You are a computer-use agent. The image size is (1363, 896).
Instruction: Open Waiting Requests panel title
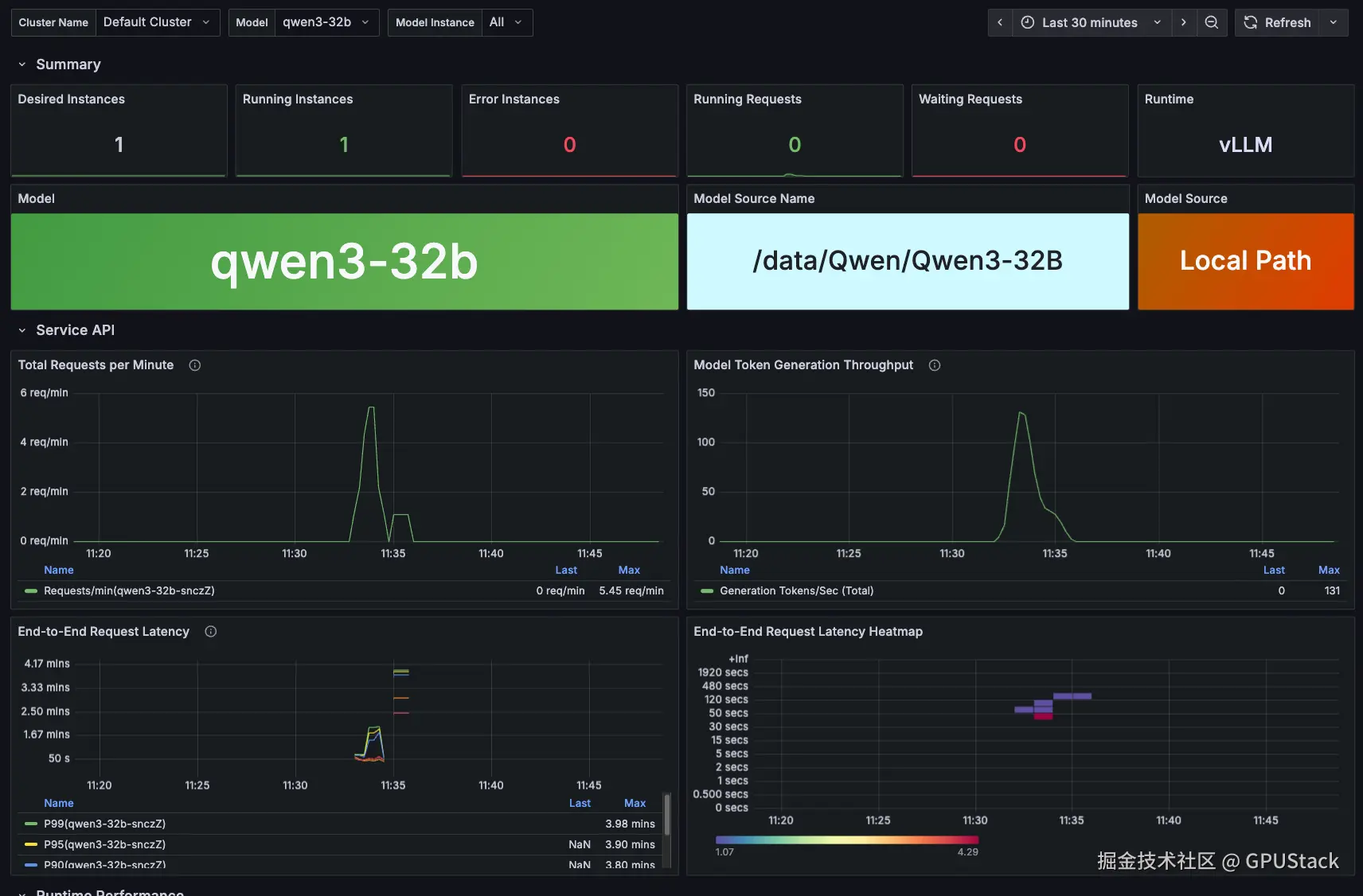point(971,99)
